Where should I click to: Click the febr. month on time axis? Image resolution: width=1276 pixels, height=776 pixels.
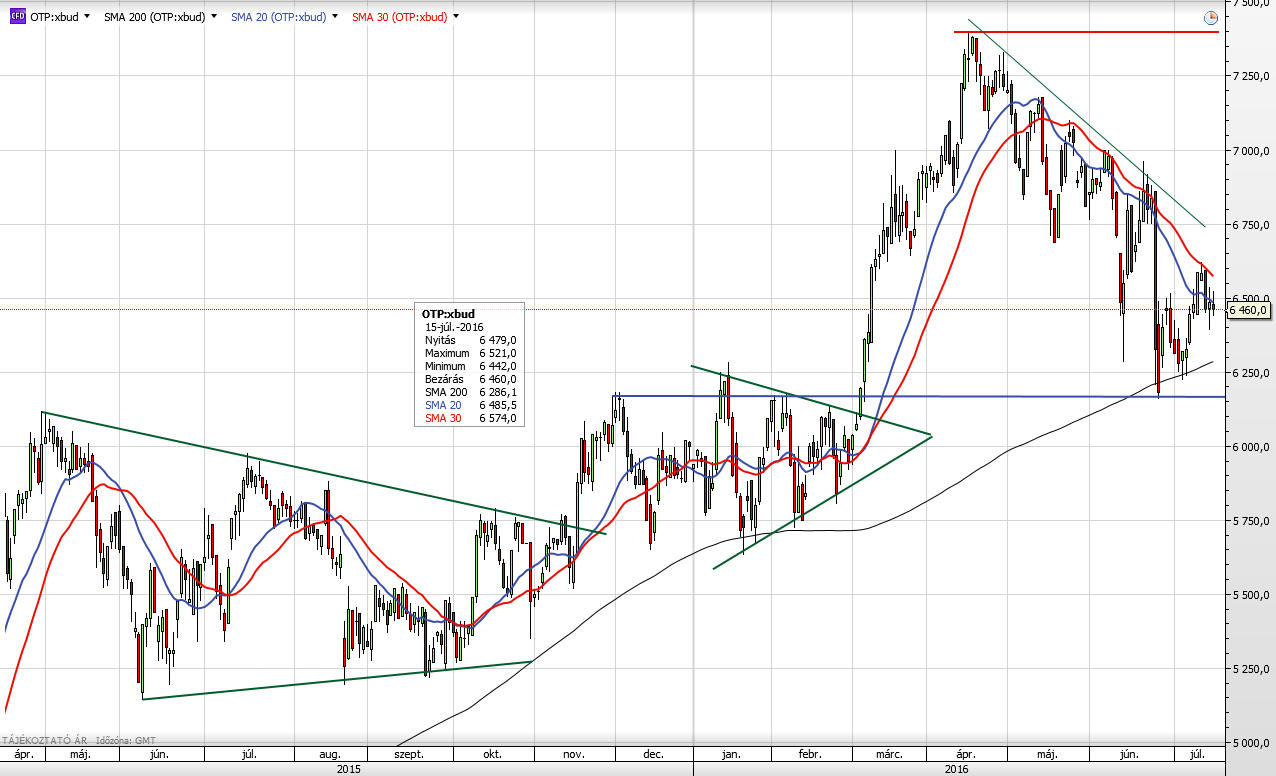pos(812,754)
